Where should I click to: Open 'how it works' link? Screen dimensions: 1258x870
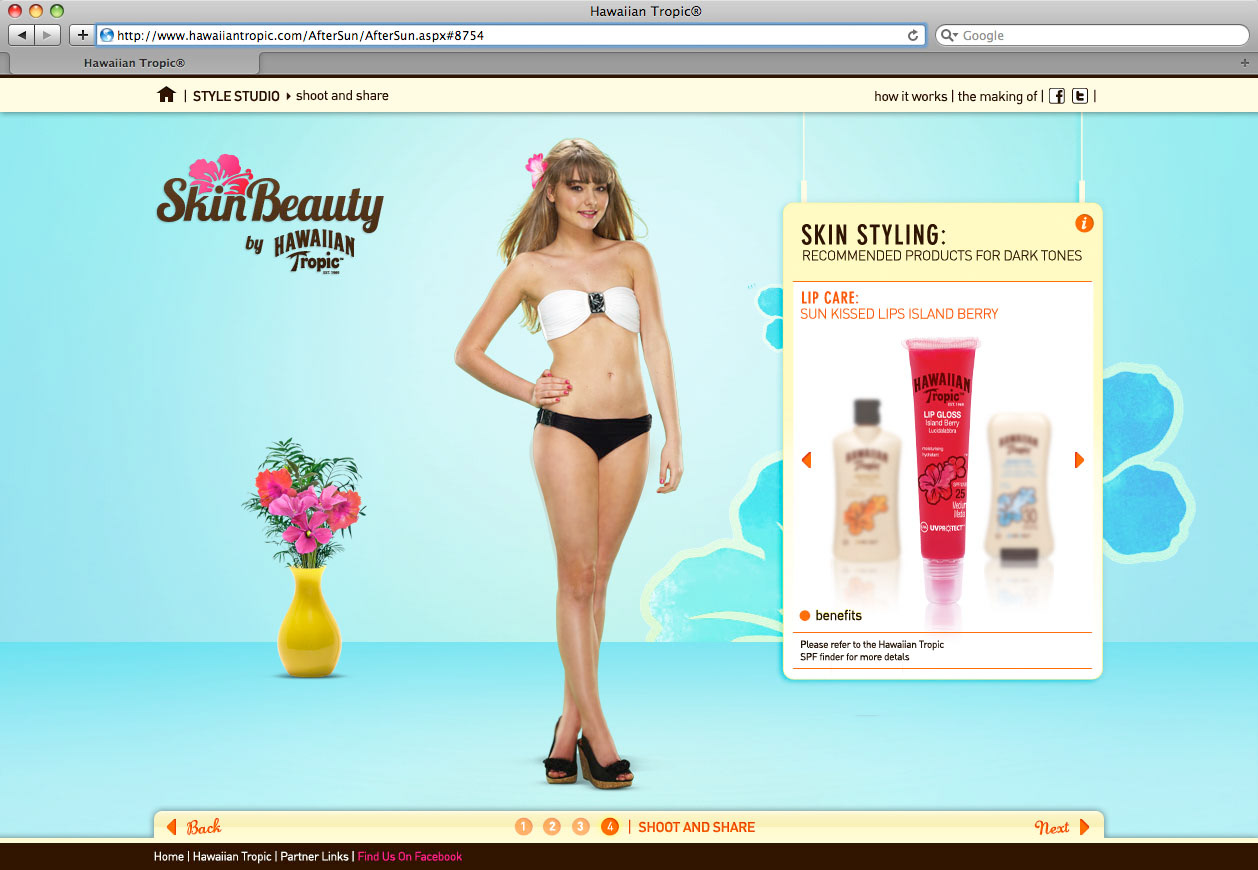point(910,96)
